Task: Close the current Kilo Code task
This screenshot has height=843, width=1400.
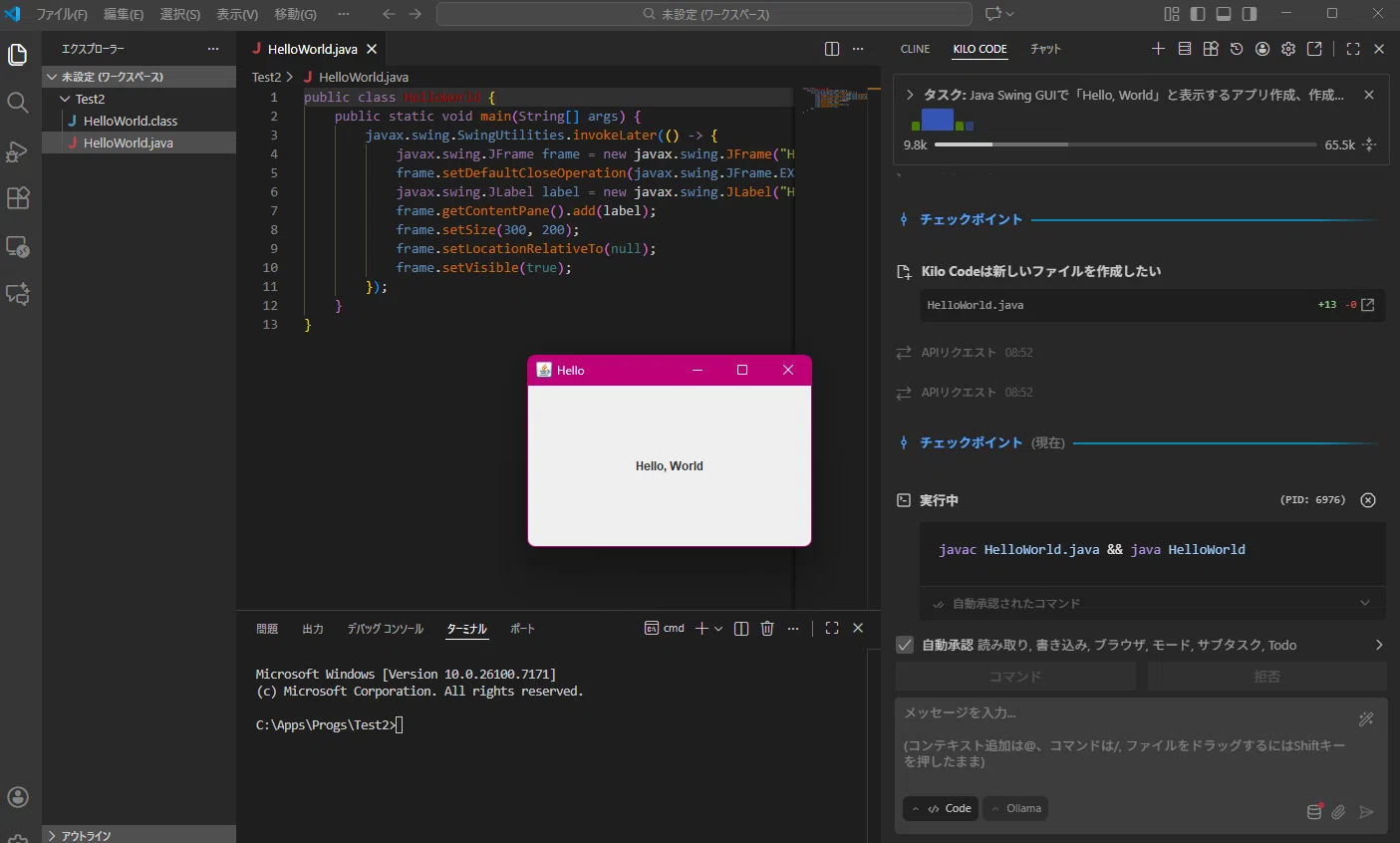Action: click(x=1369, y=95)
